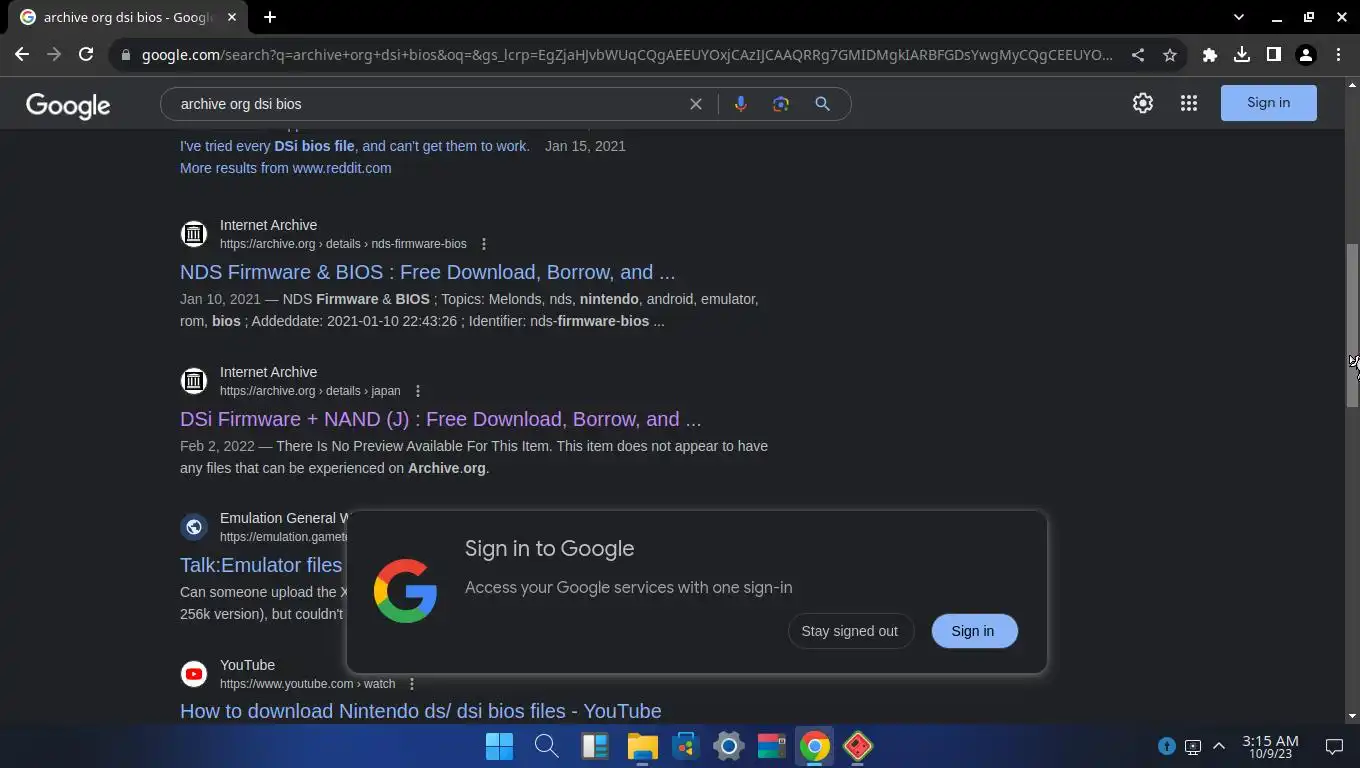Open options menu for japan archive result
The width and height of the screenshot is (1360, 768).
(x=418, y=391)
